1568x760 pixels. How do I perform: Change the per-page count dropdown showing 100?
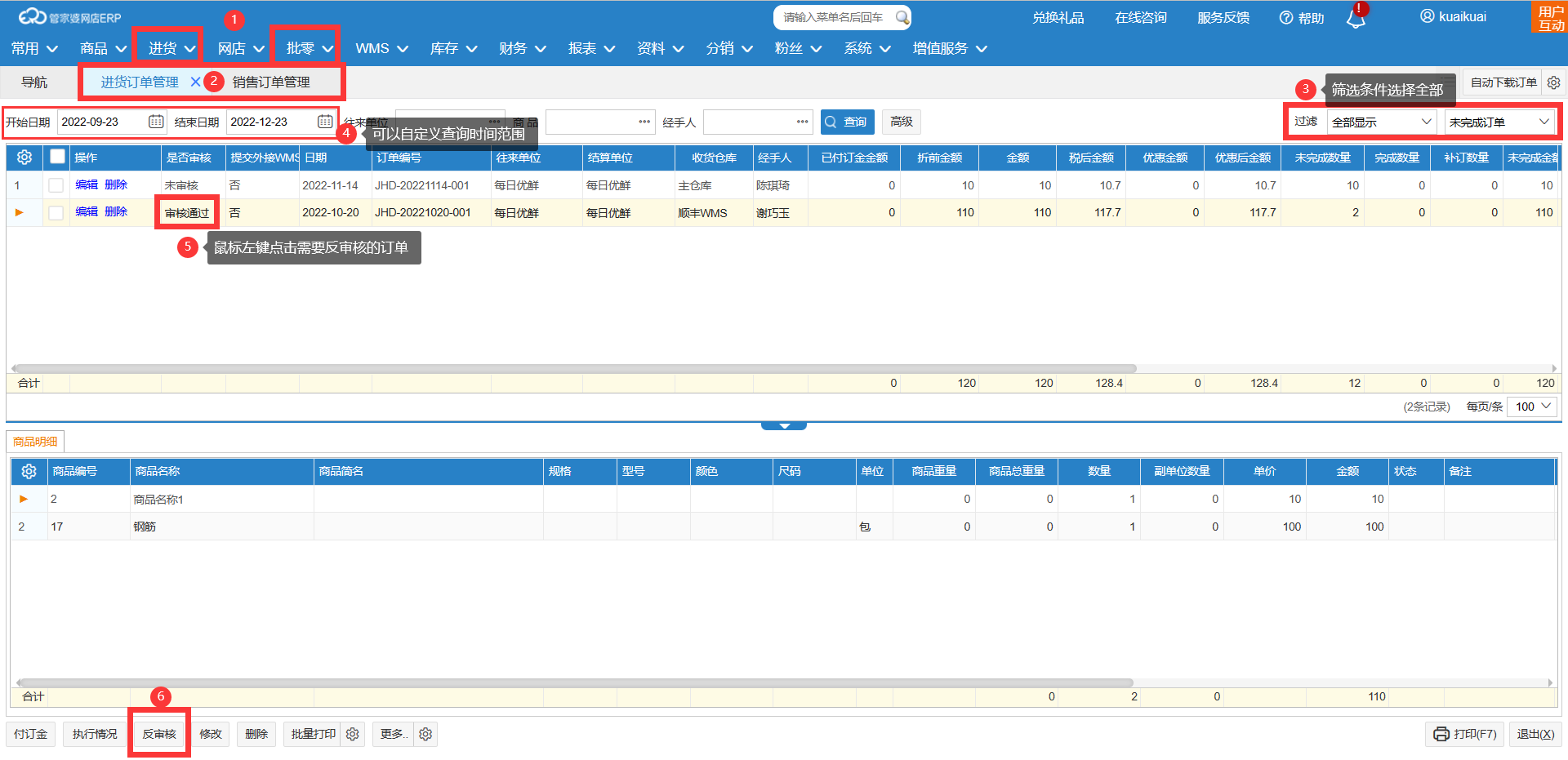tap(1533, 407)
